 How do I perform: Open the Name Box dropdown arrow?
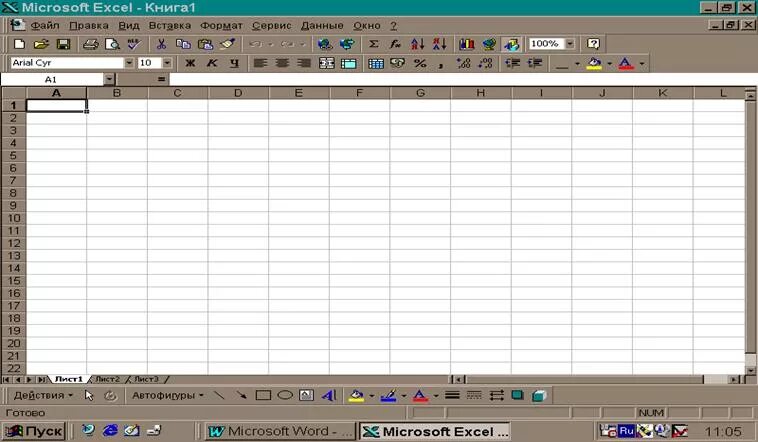[110, 79]
